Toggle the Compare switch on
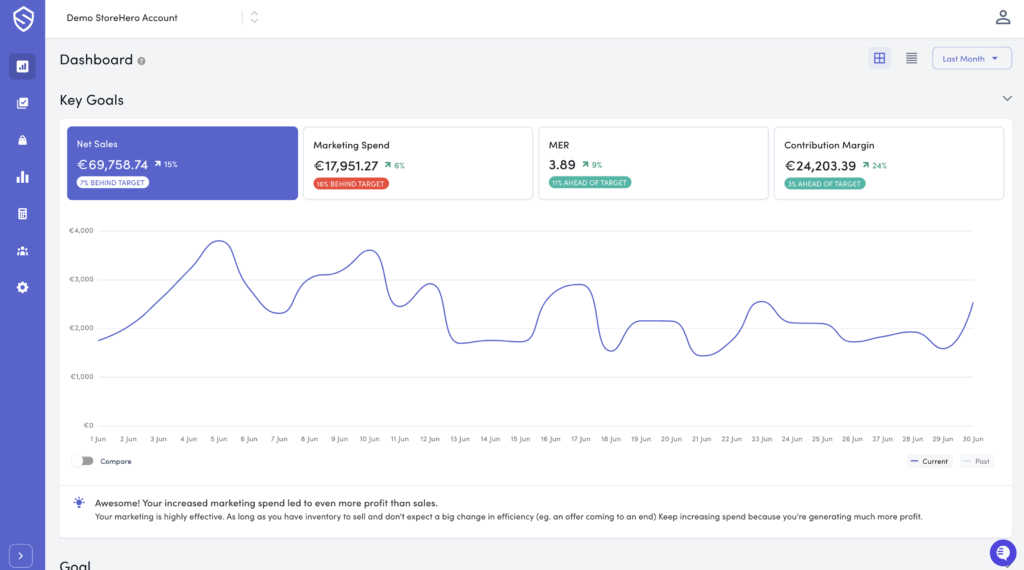The width and height of the screenshot is (1024, 570). click(82, 461)
